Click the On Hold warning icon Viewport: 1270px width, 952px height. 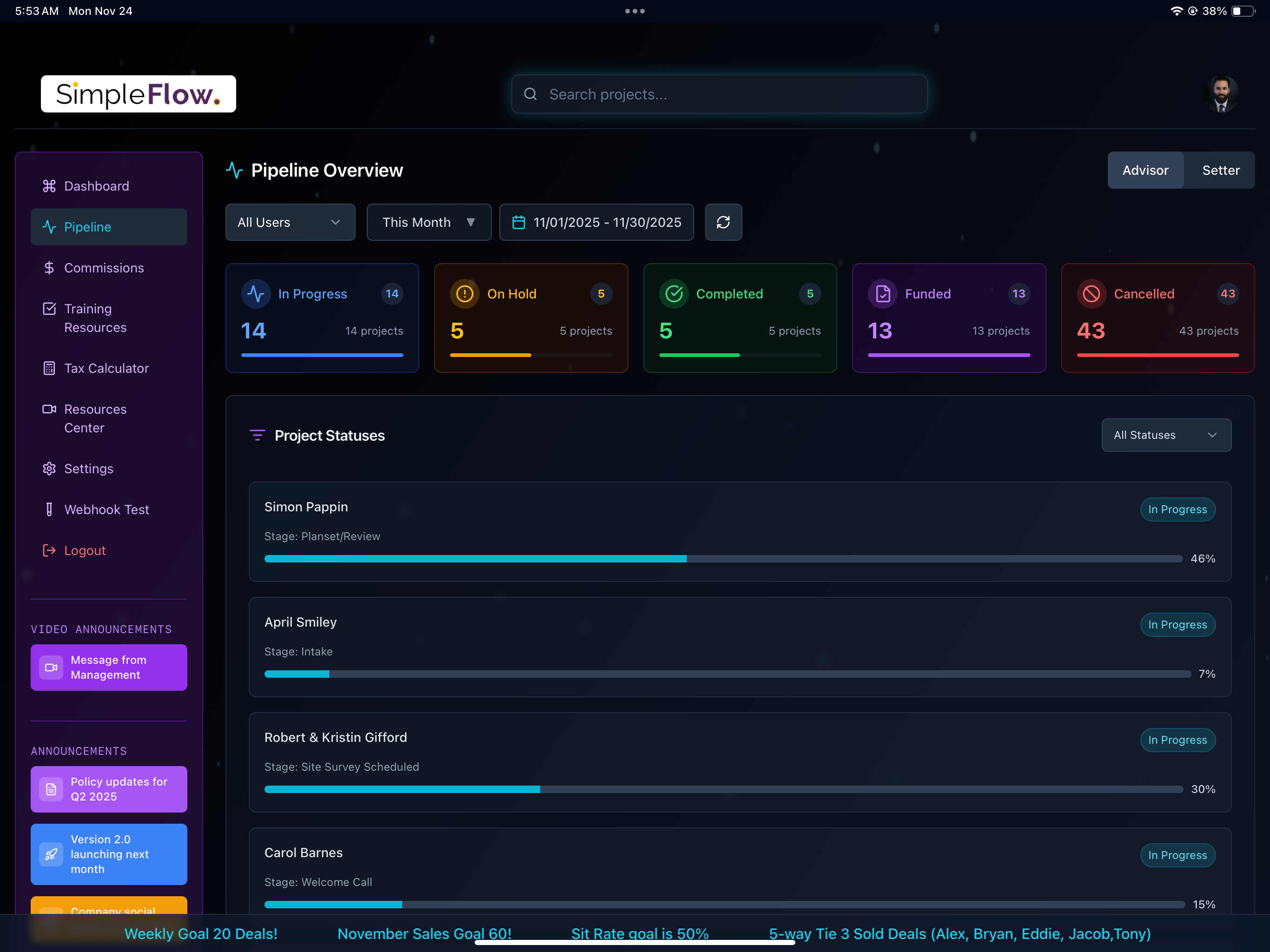tap(464, 293)
